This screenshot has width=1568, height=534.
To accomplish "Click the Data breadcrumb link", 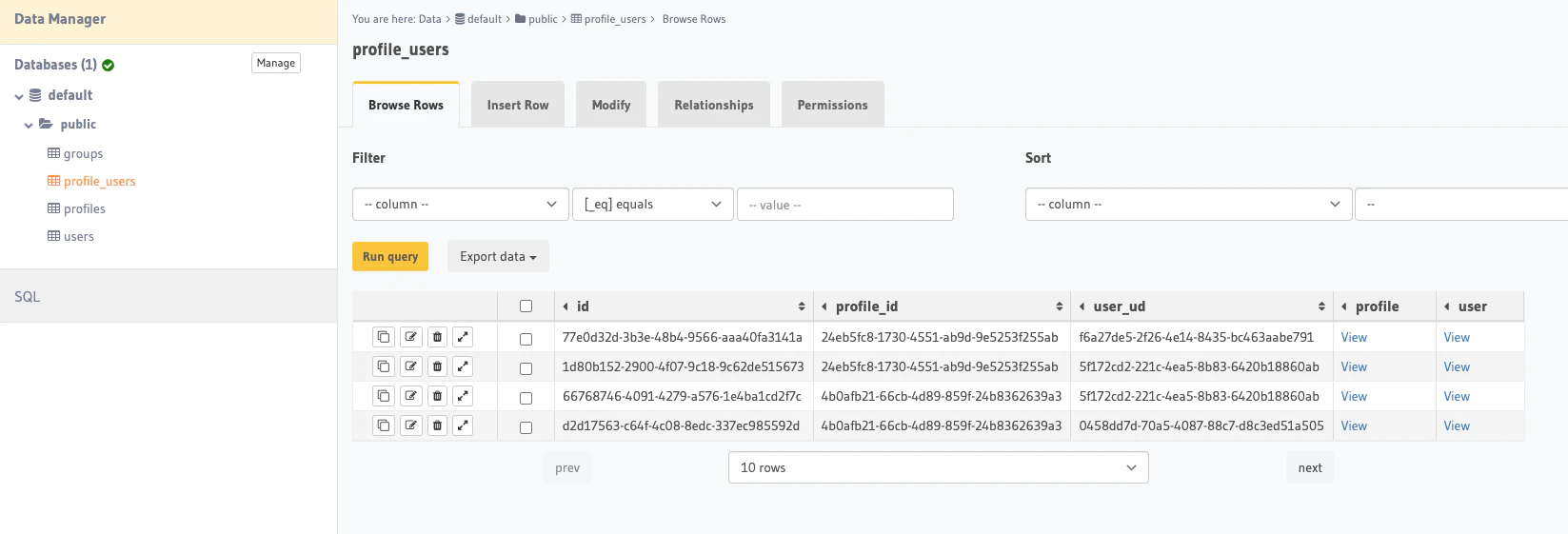I will point(430,19).
